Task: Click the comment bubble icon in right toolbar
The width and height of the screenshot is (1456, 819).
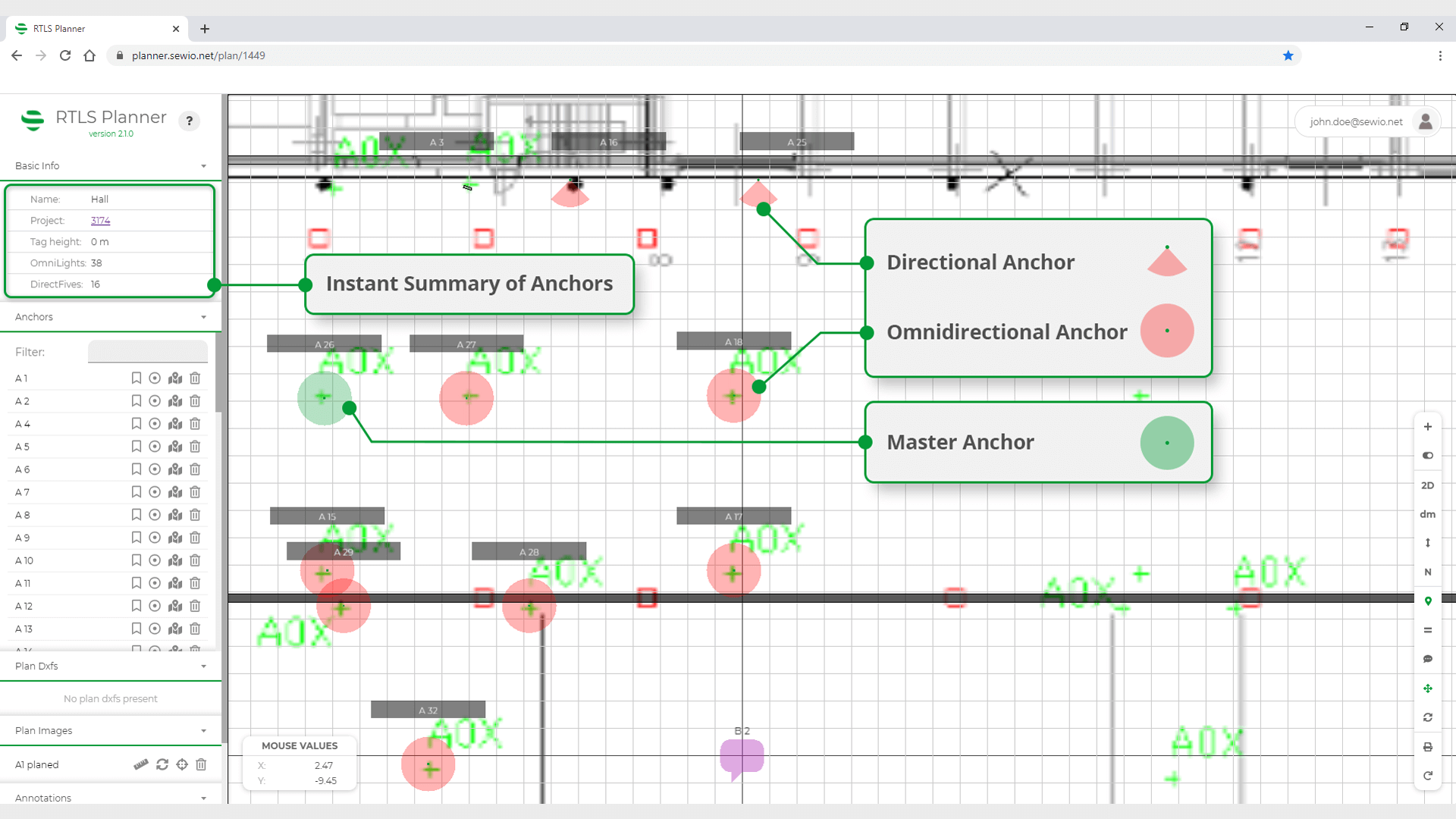Action: pyautogui.click(x=1427, y=659)
